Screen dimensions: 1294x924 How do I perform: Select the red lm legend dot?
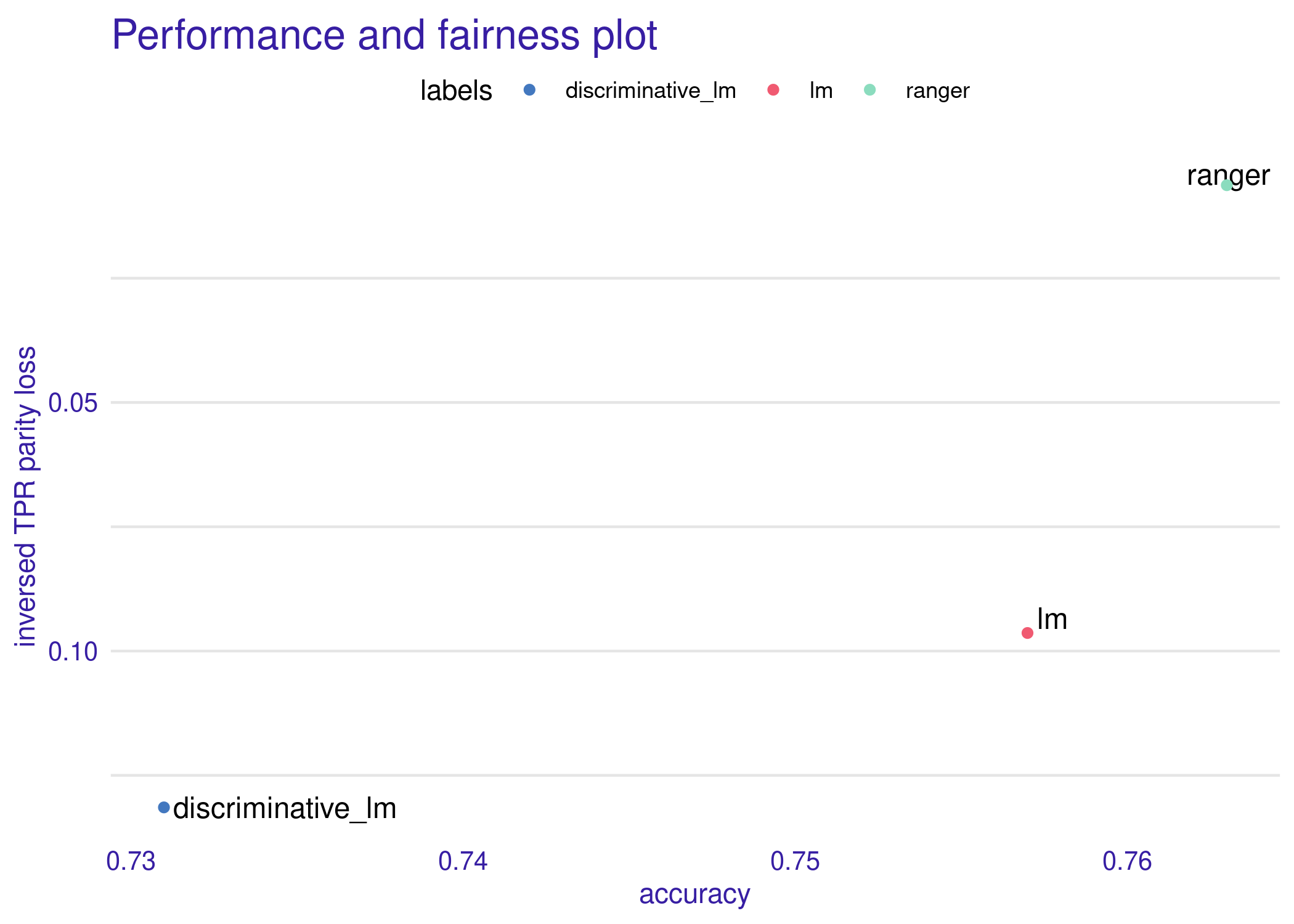point(773,90)
